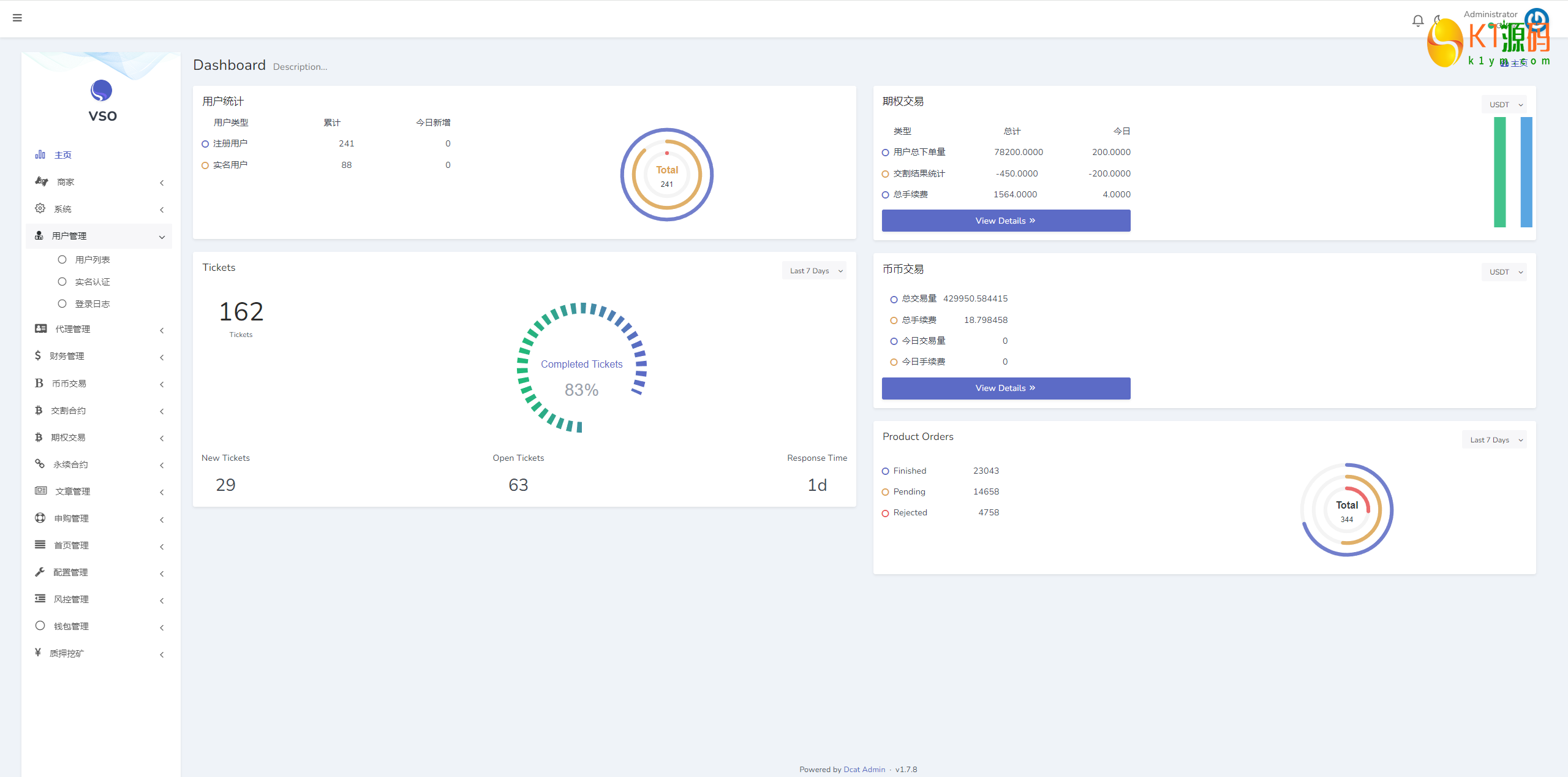Open the 币币交易 USDT currency dropdown
Viewport: 1568px width, 777px height.
1504,272
